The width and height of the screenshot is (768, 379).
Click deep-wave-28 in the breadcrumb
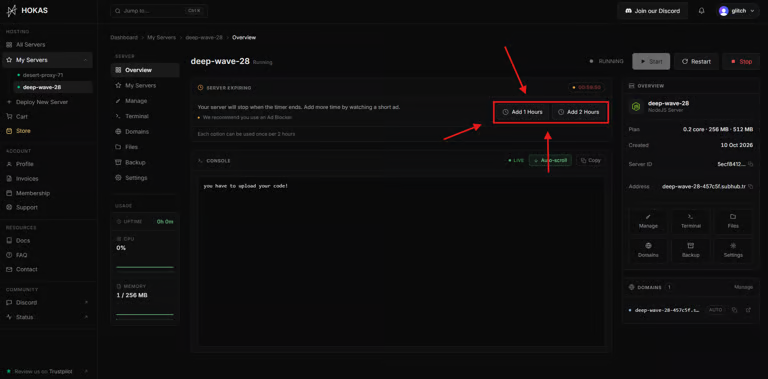coord(204,37)
